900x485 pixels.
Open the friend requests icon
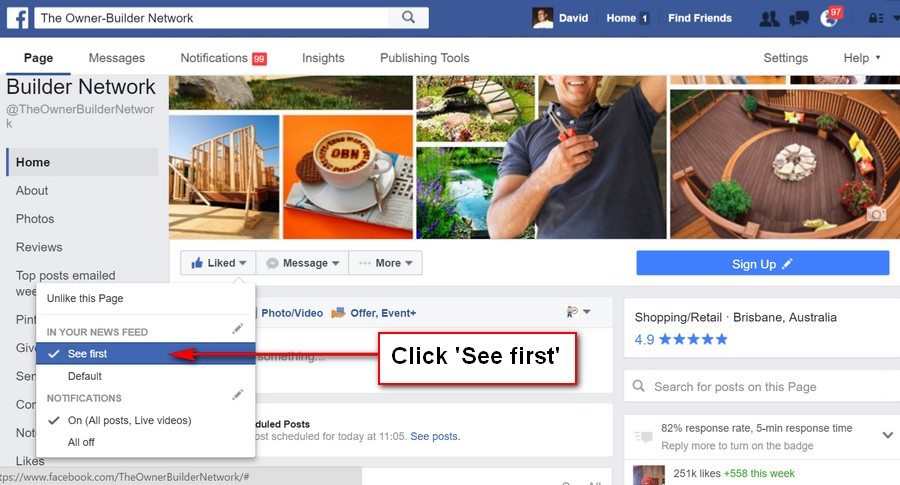[769, 18]
